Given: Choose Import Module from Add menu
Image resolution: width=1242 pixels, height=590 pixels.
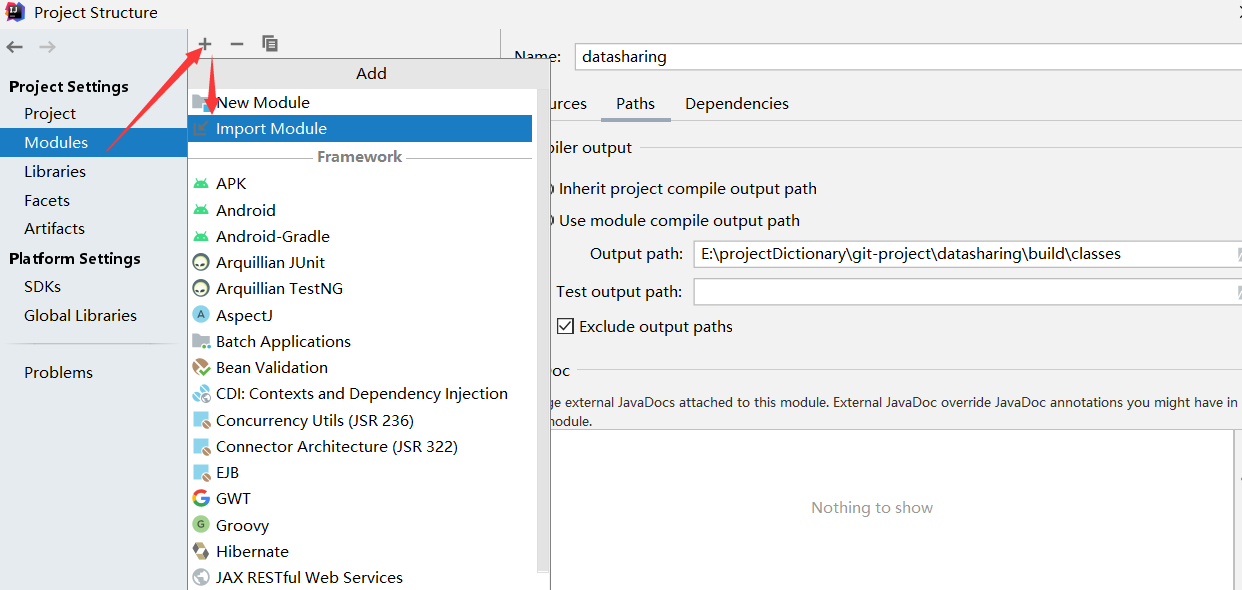Looking at the screenshot, I should pyautogui.click(x=271, y=129).
